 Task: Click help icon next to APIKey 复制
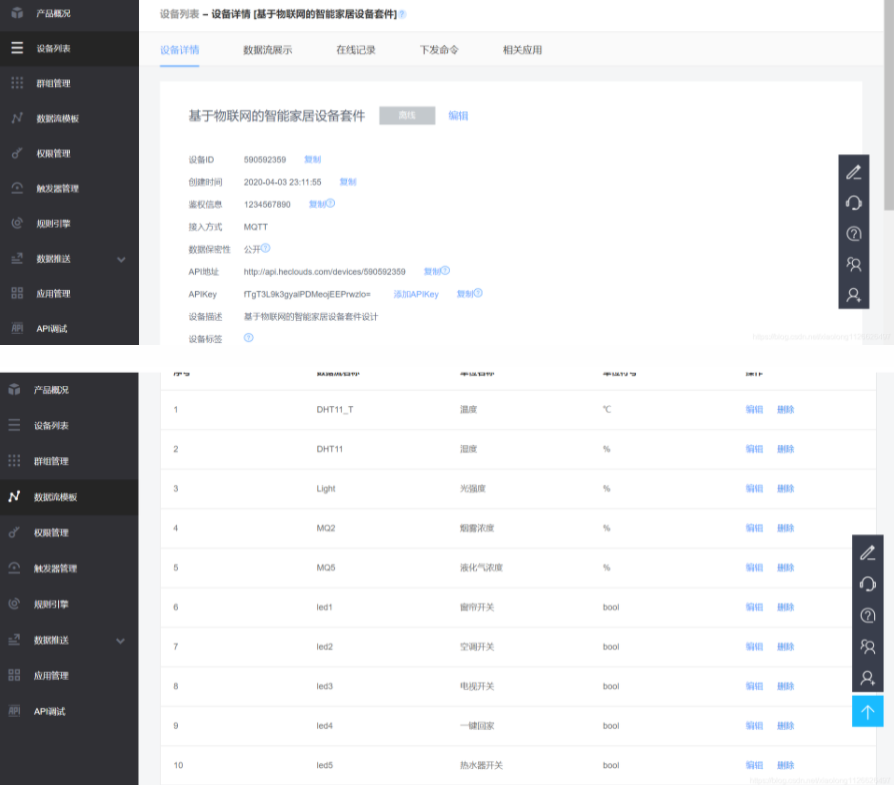point(478,292)
